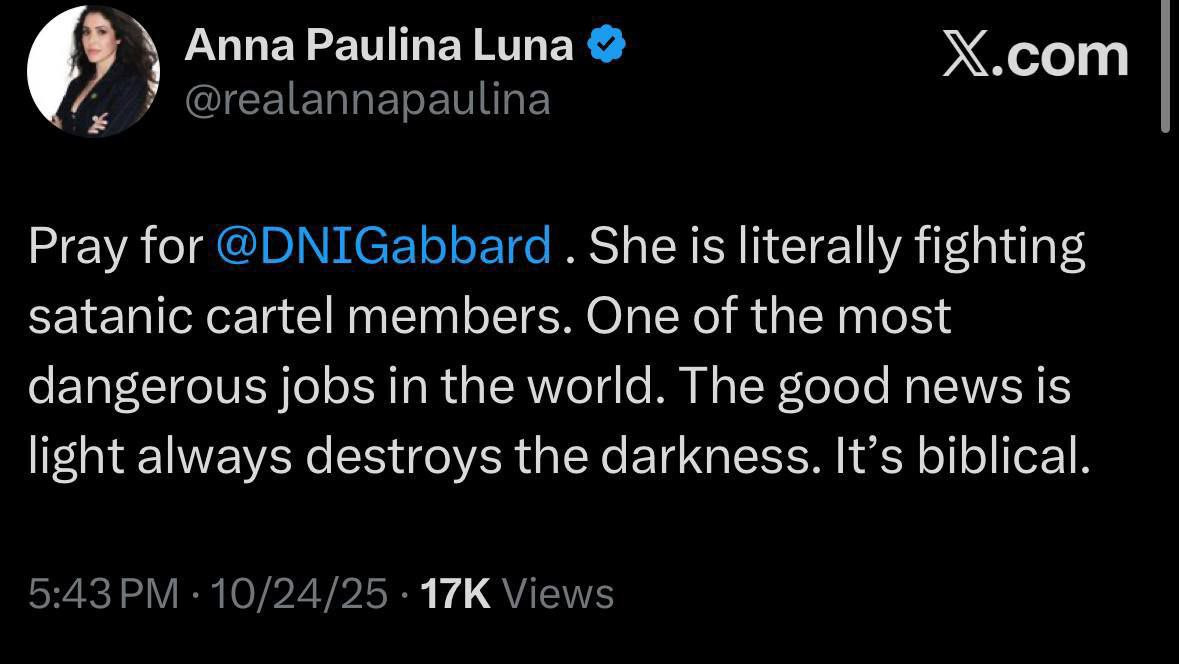Click the scrollbar on the right edge

pyautogui.click(x=1165, y=65)
